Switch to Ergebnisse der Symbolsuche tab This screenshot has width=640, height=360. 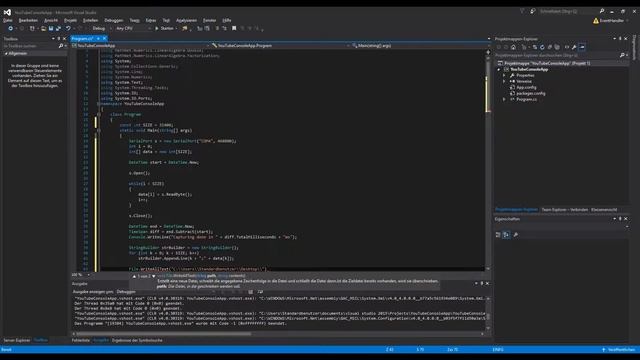(x=137, y=340)
